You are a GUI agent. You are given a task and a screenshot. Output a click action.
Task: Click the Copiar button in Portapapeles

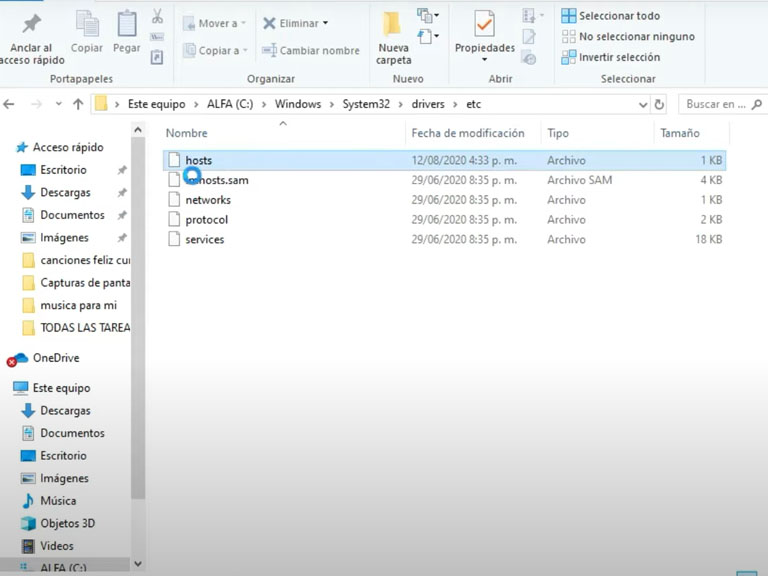(x=87, y=32)
